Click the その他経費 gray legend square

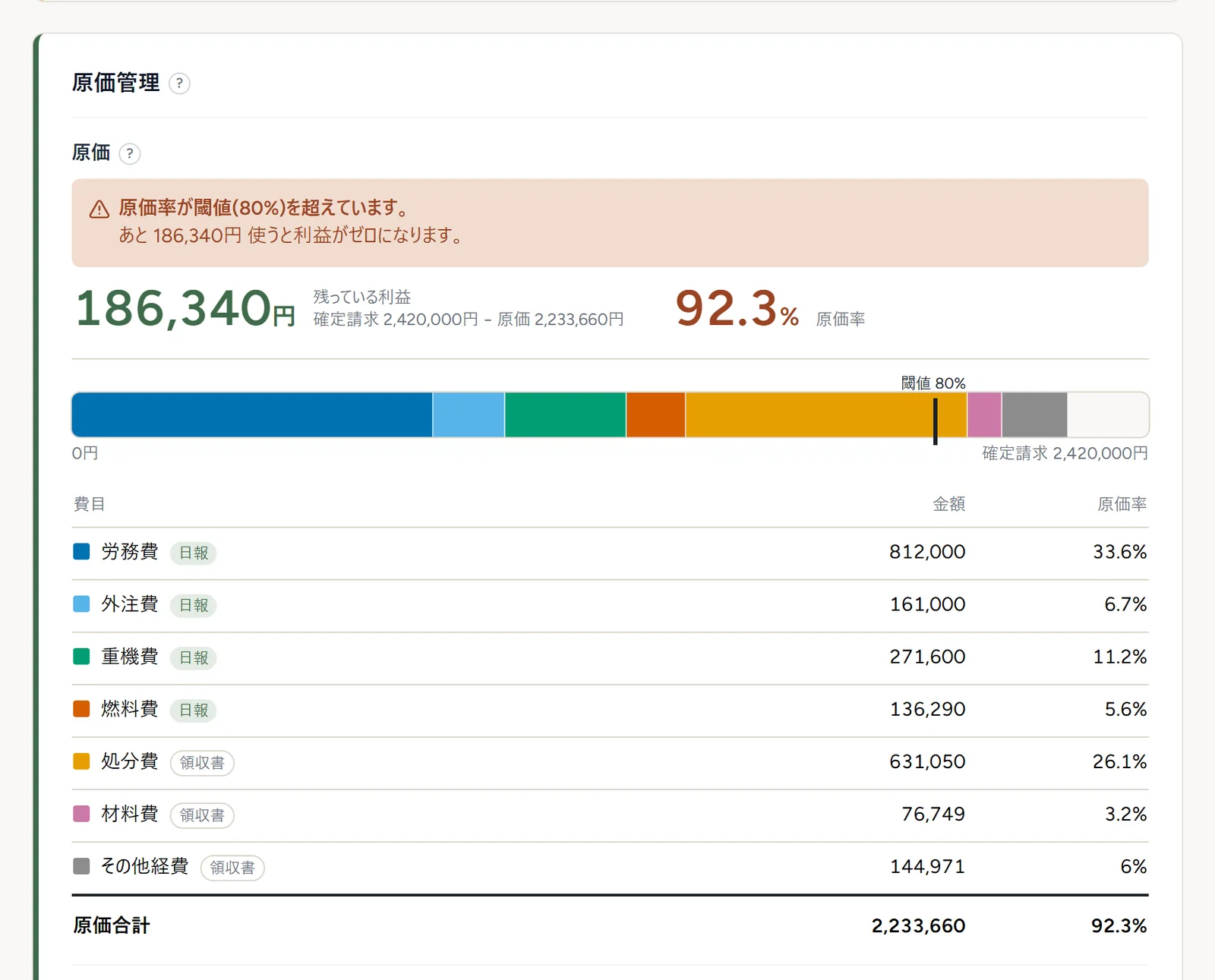coord(81,866)
